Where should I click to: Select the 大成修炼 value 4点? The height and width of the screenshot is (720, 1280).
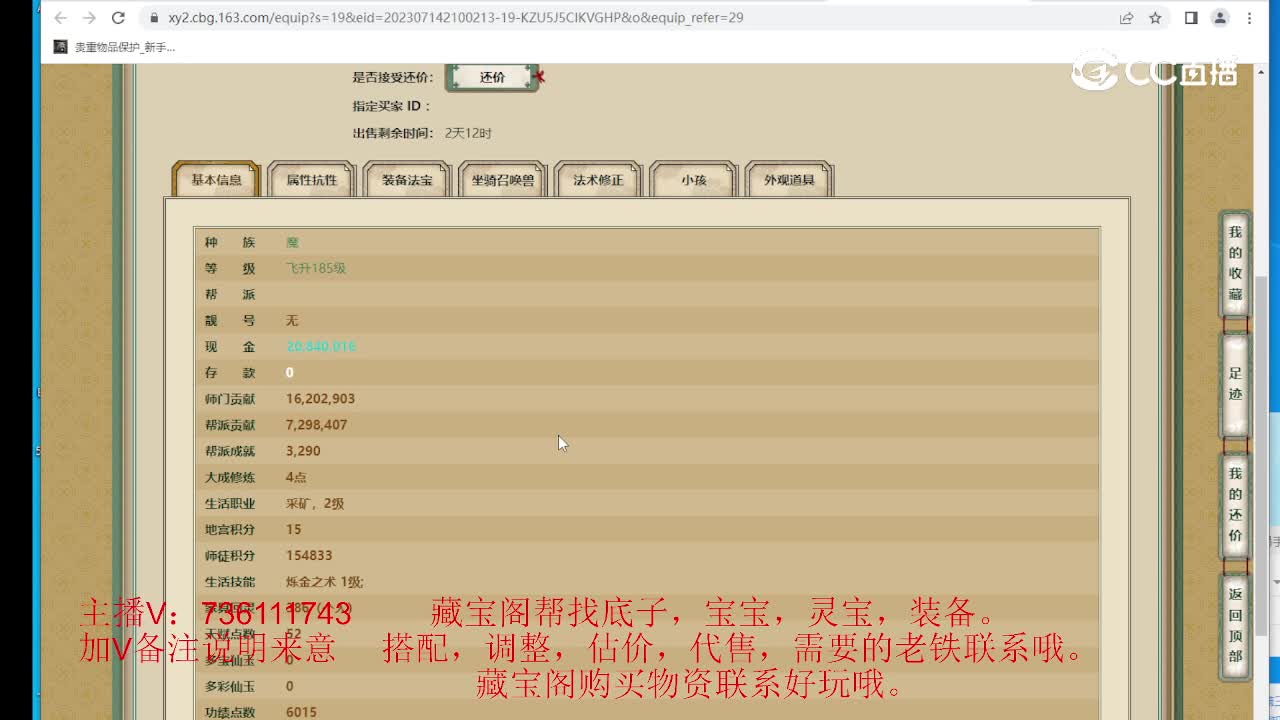click(296, 477)
